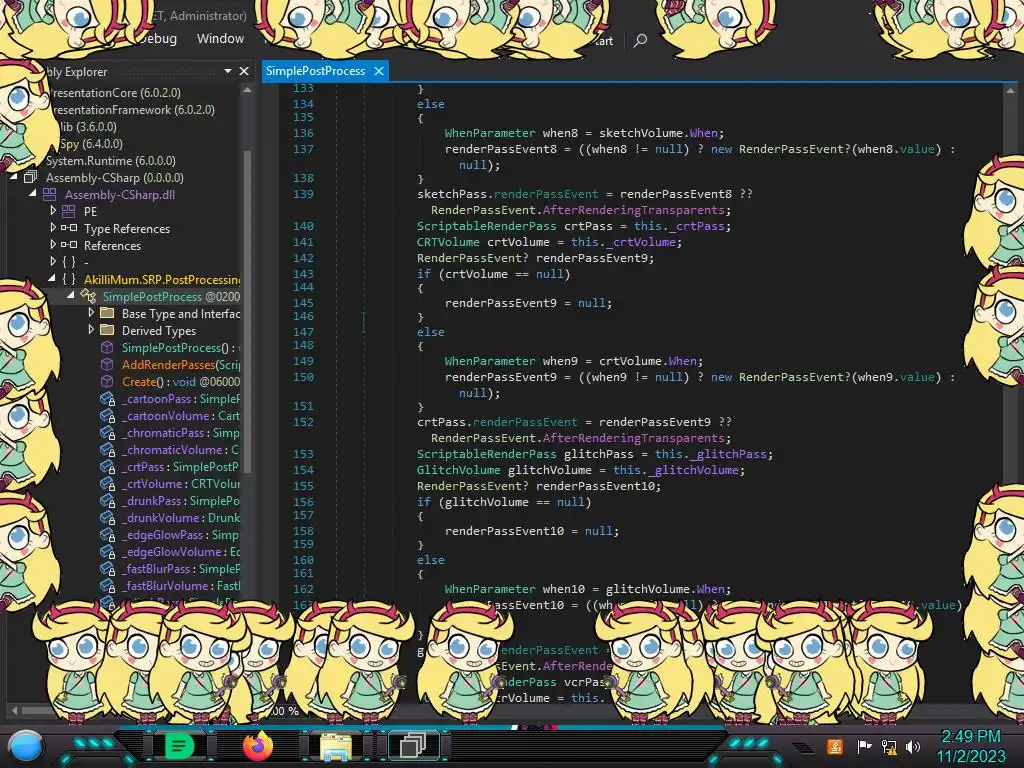Image resolution: width=1024 pixels, height=768 pixels.
Task: Collapse the SimplePostProcess class node
Action: click(71, 296)
